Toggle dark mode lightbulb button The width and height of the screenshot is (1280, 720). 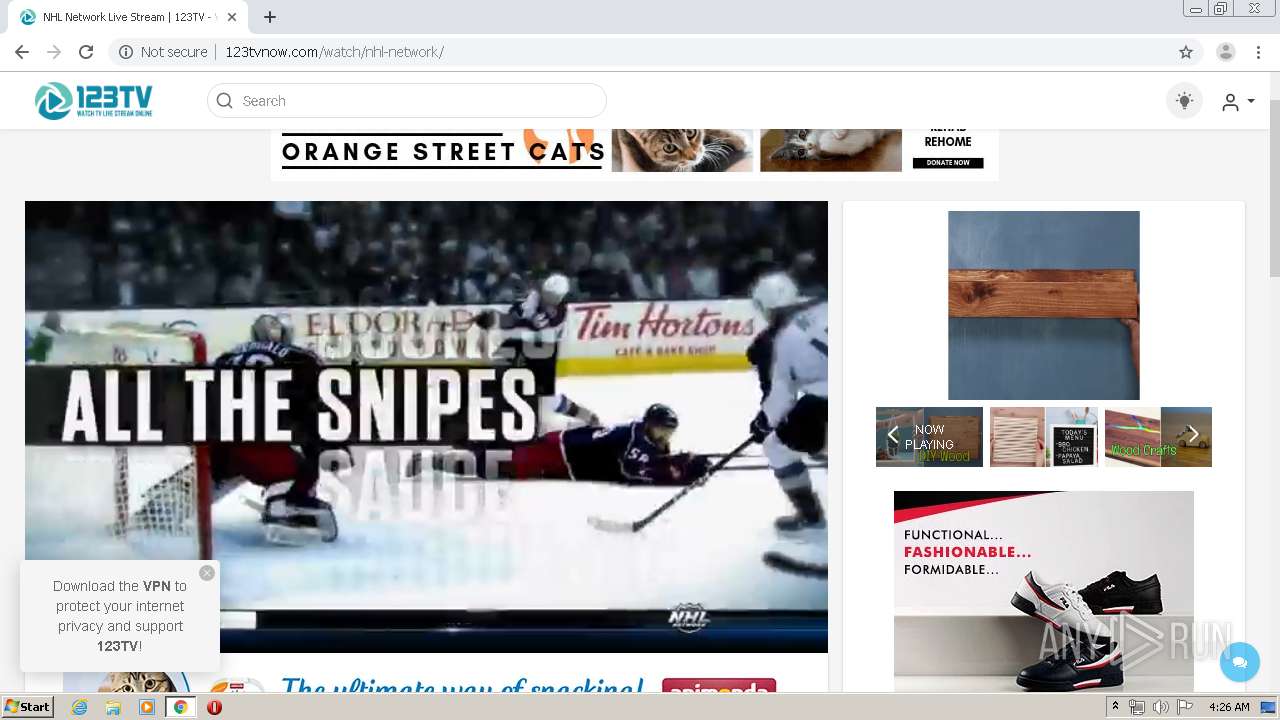click(1184, 101)
